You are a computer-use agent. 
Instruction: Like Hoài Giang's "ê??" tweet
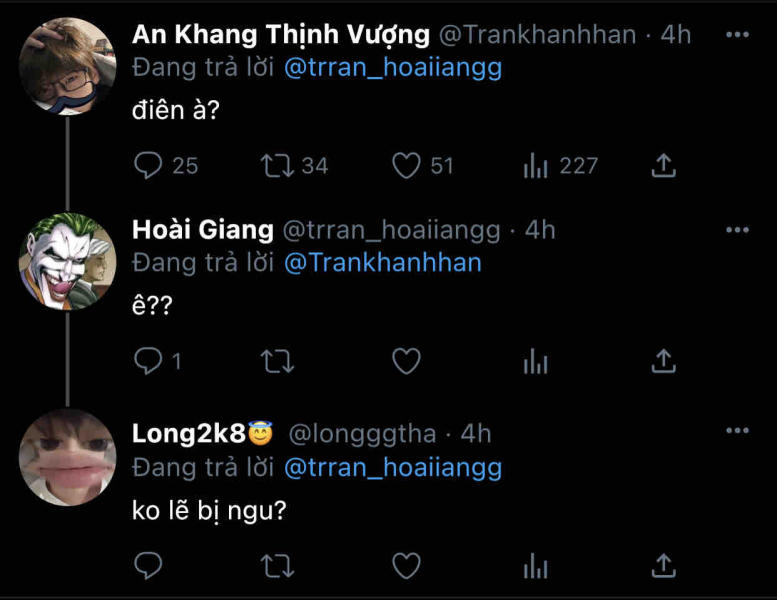(406, 361)
